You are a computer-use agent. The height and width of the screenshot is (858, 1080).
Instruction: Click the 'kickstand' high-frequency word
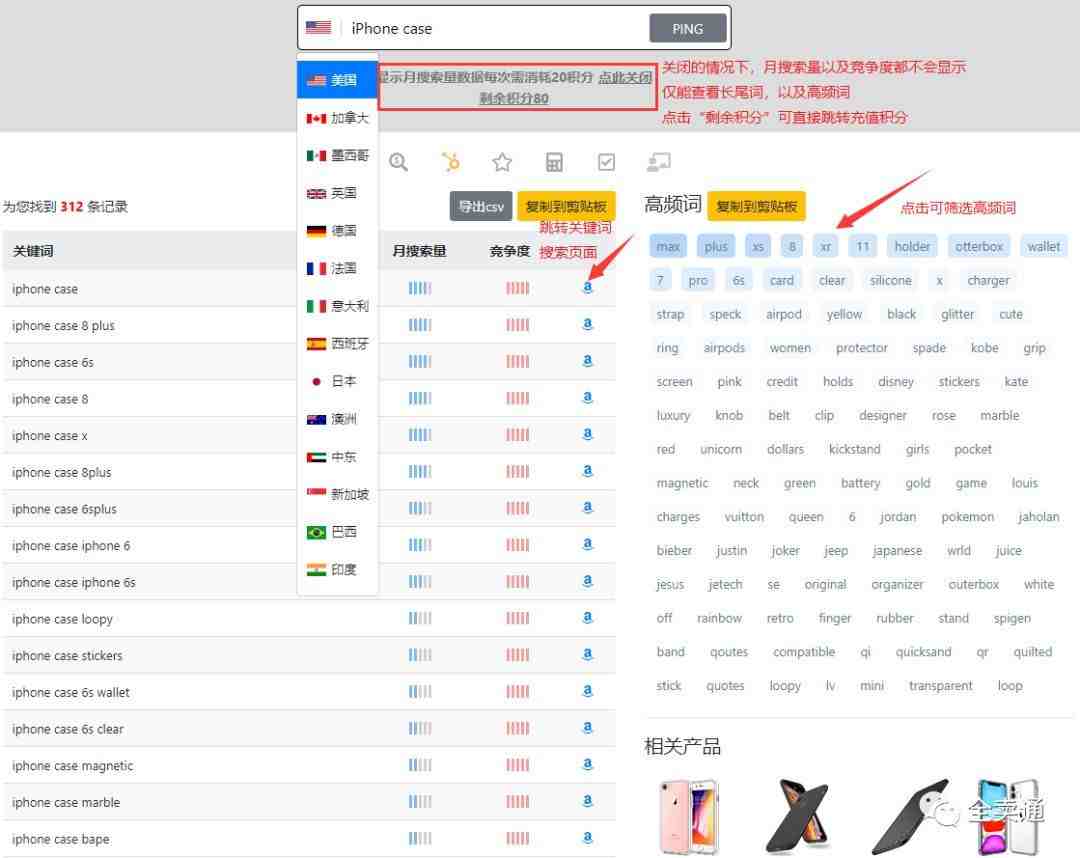pos(854,449)
